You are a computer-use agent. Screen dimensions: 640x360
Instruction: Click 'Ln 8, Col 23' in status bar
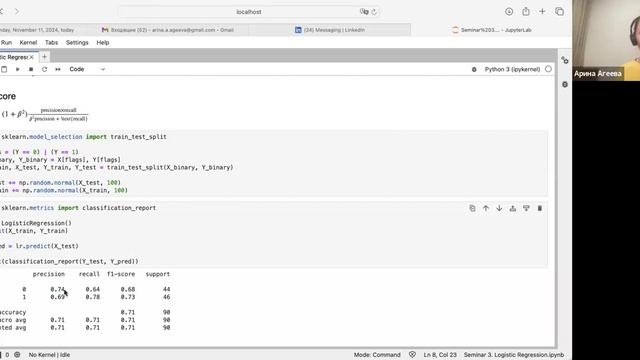[440, 355]
